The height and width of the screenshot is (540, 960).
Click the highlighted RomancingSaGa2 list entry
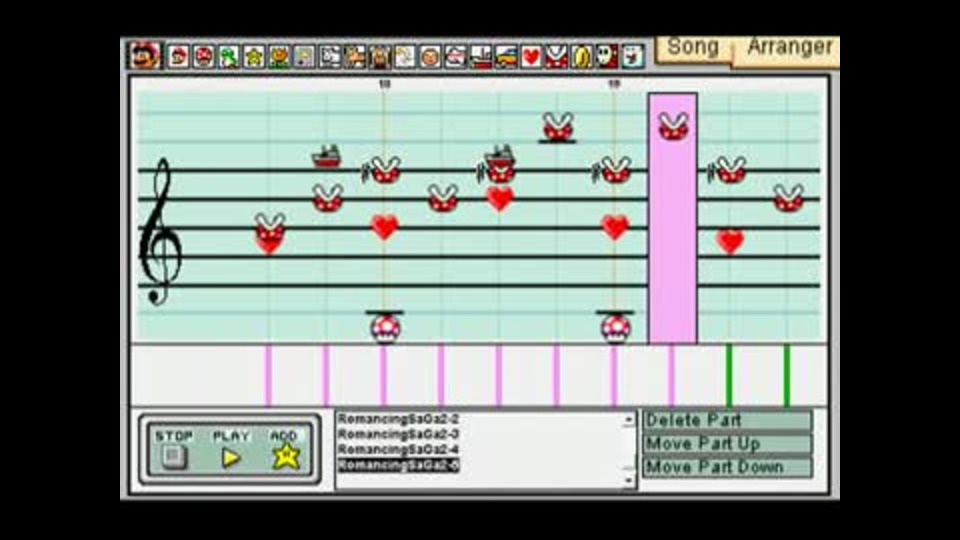point(399,465)
